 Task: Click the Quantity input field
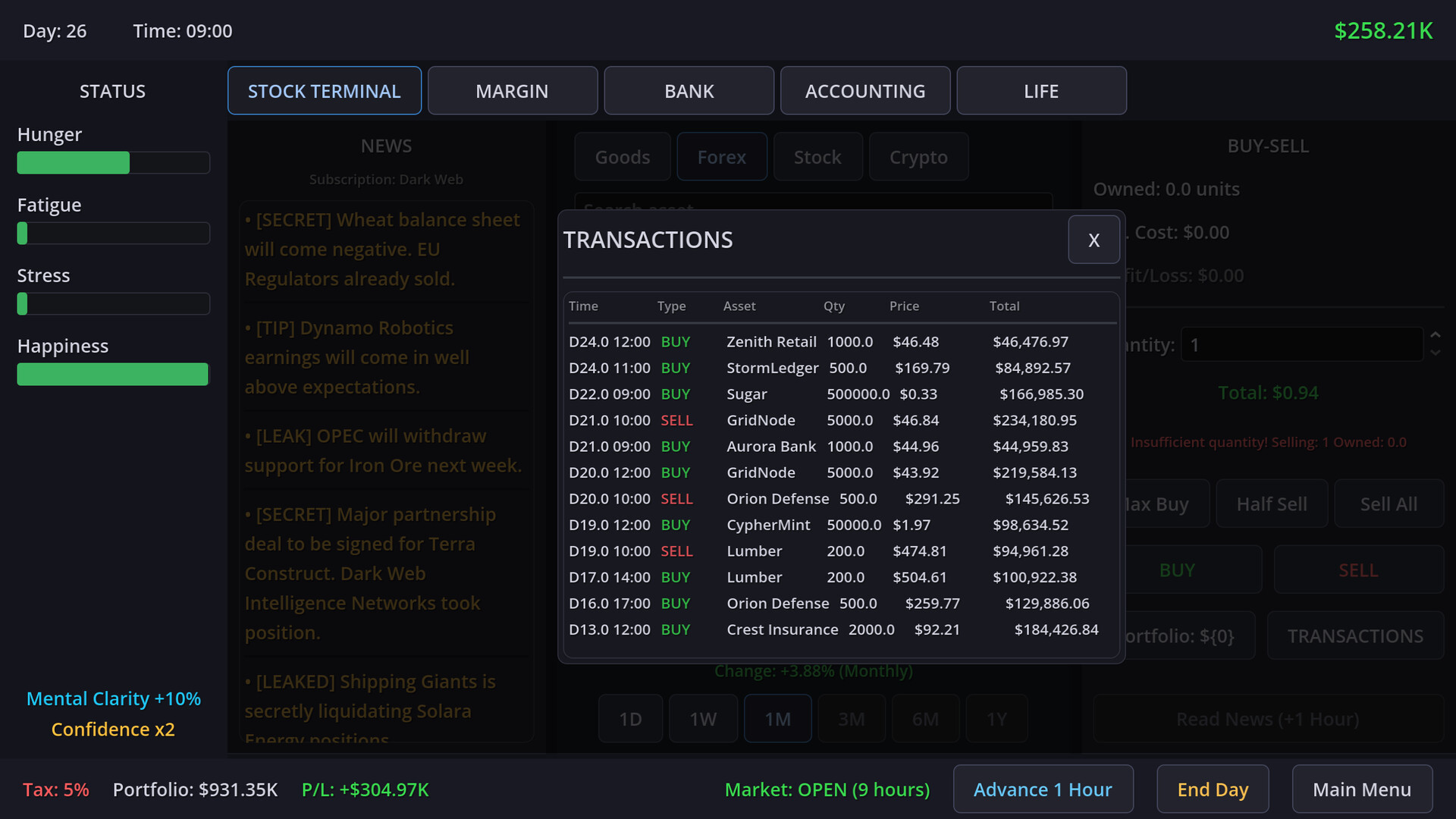click(1301, 345)
